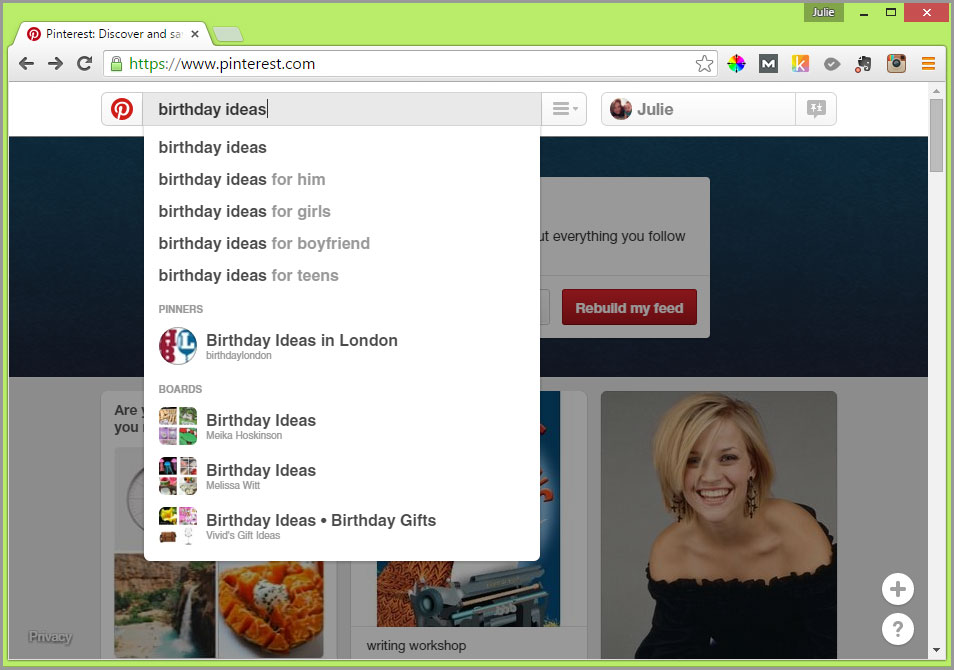Click the question mark help button
This screenshot has width=954, height=670.
897,629
